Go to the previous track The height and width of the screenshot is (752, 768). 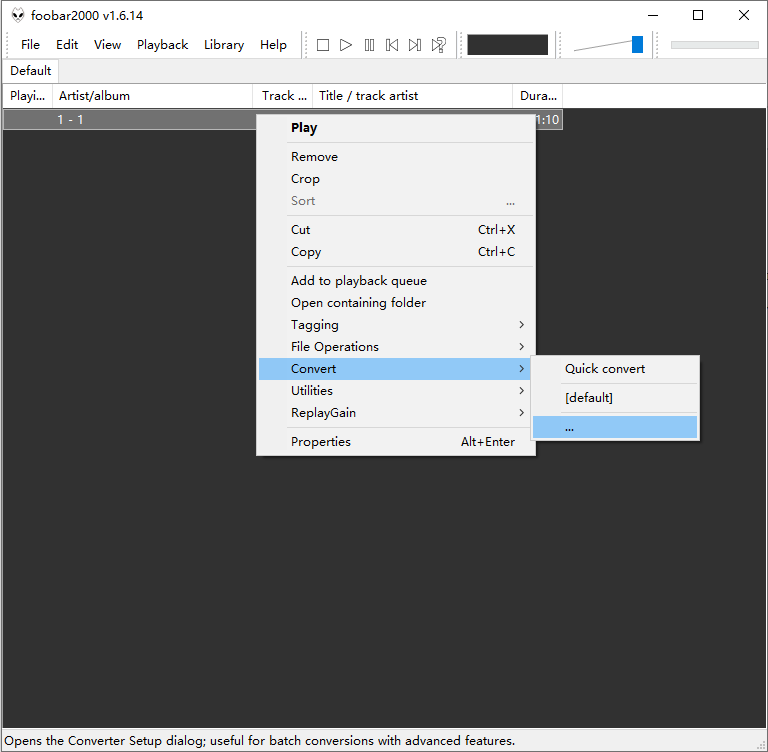click(x=392, y=45)
